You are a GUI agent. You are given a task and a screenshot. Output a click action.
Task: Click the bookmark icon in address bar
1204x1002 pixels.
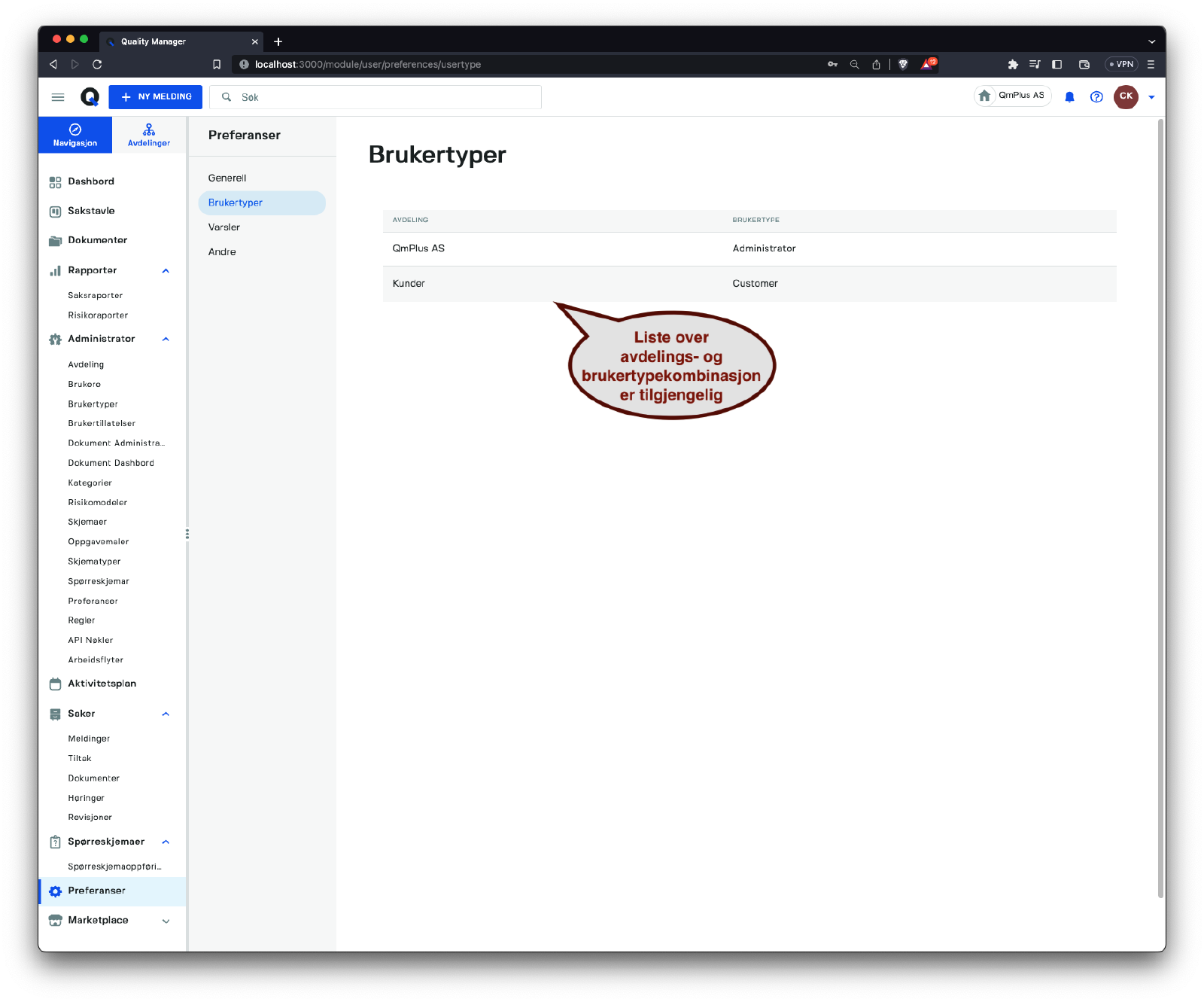click(x=217, y=65)
